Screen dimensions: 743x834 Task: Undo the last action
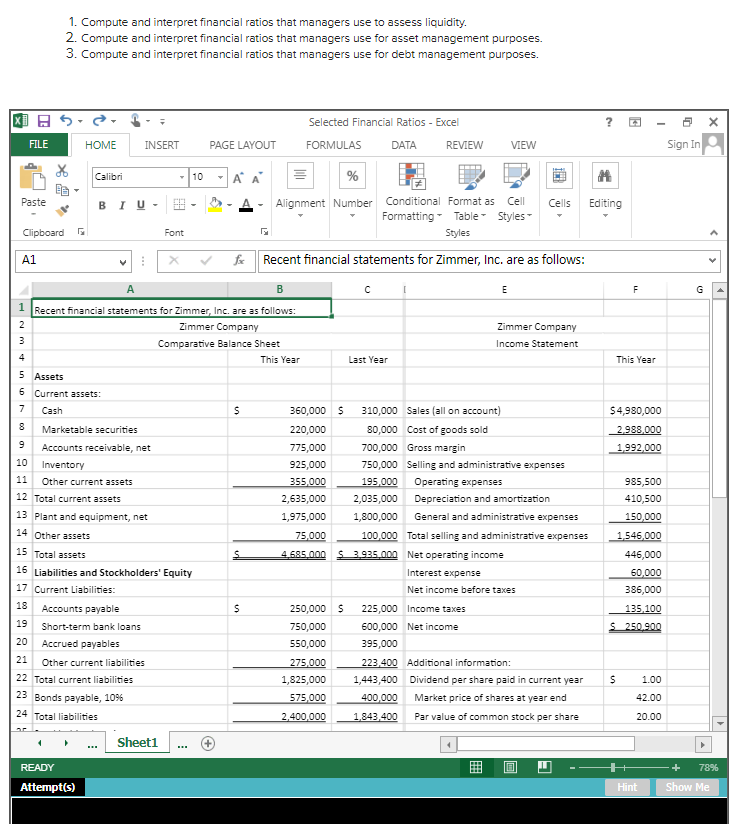coord(66,121)
